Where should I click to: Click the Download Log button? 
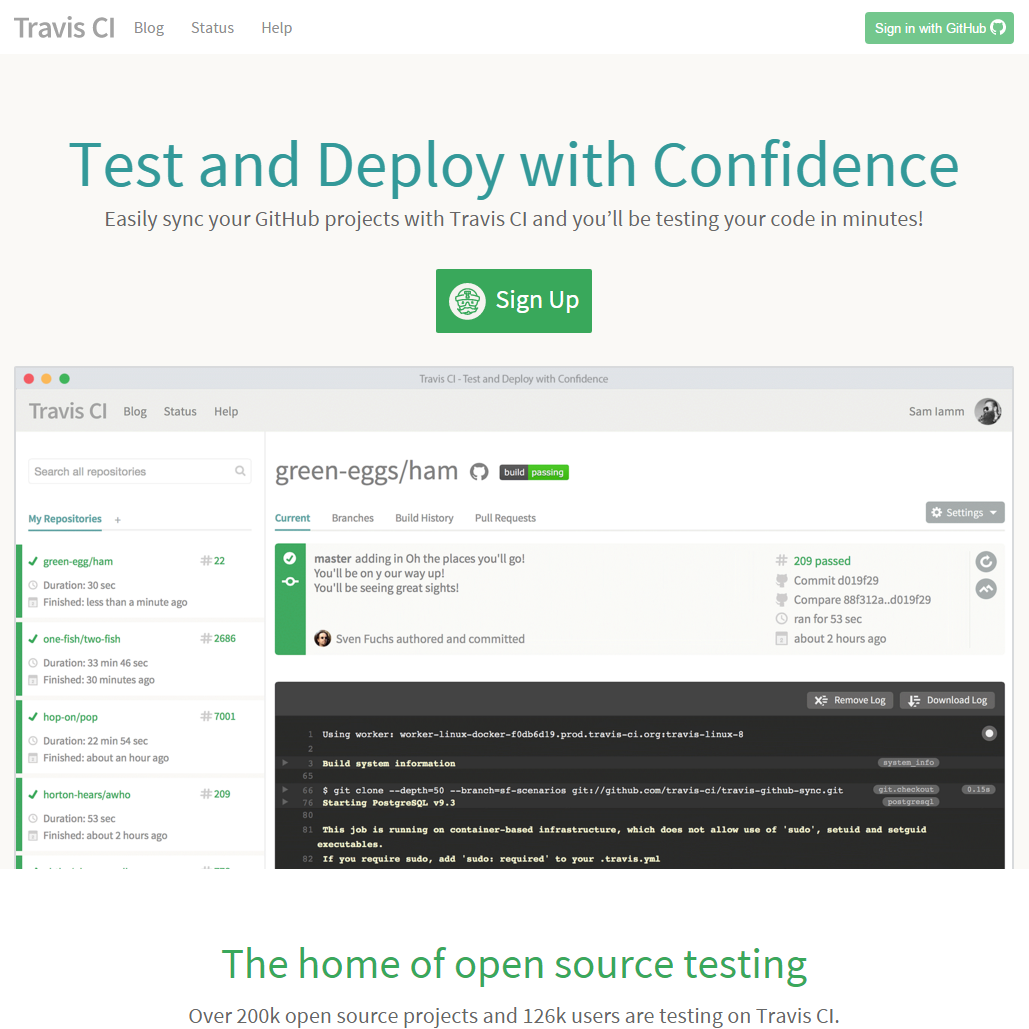tap(947, 700)
